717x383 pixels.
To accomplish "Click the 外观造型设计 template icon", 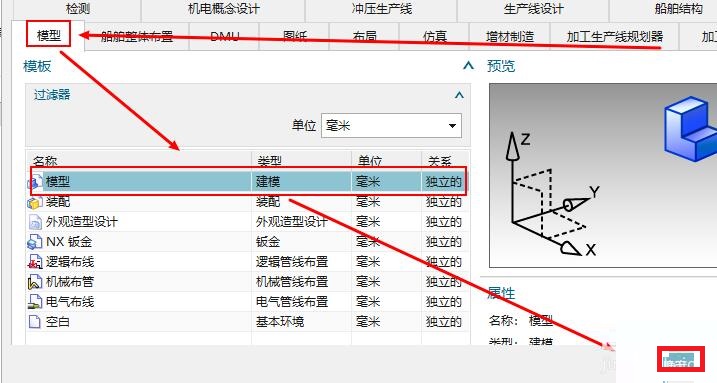I will pos(35,222).
